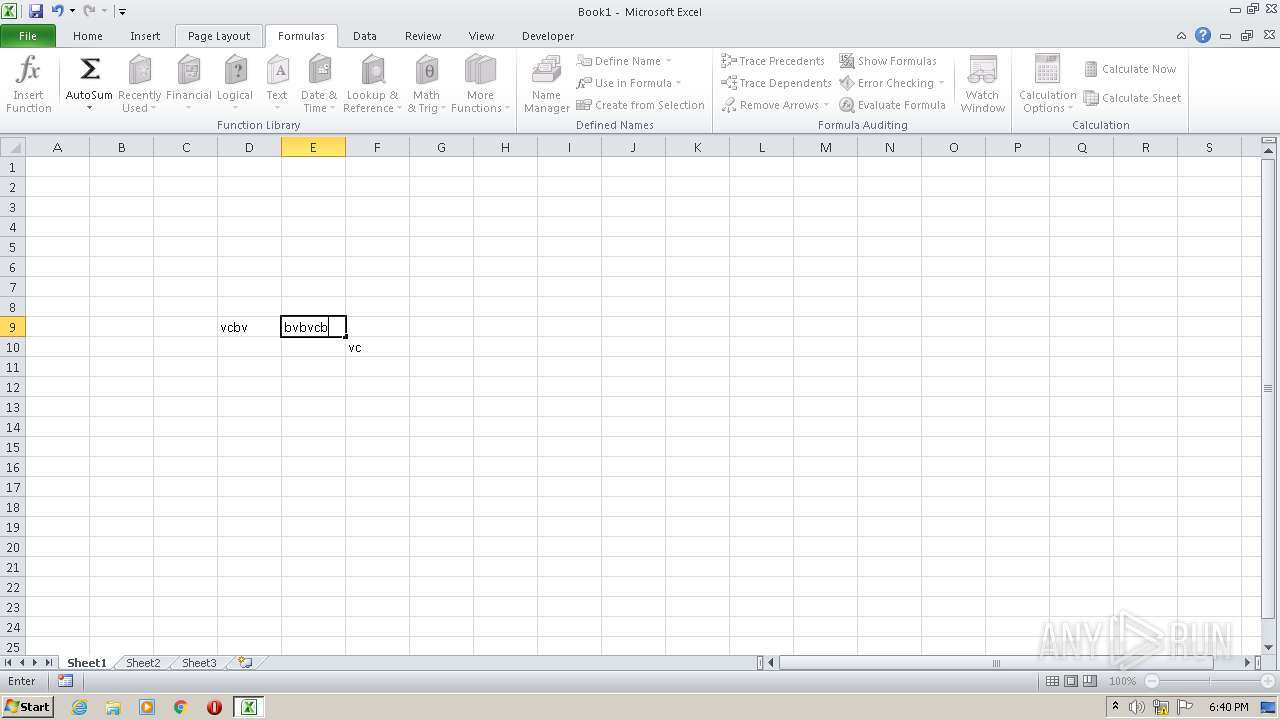
Task: Switch to the Developer tab
Action: (548, 36)
